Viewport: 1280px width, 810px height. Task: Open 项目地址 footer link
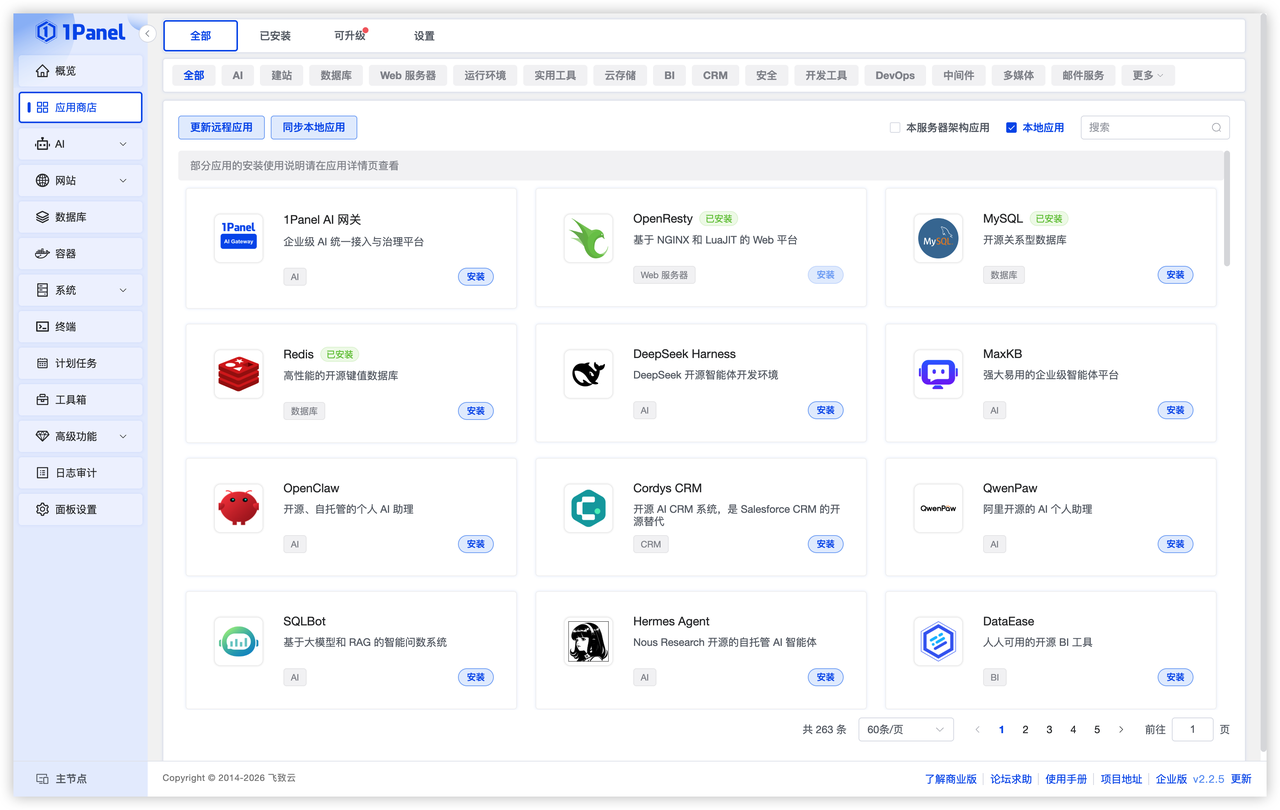(1121, 779)
